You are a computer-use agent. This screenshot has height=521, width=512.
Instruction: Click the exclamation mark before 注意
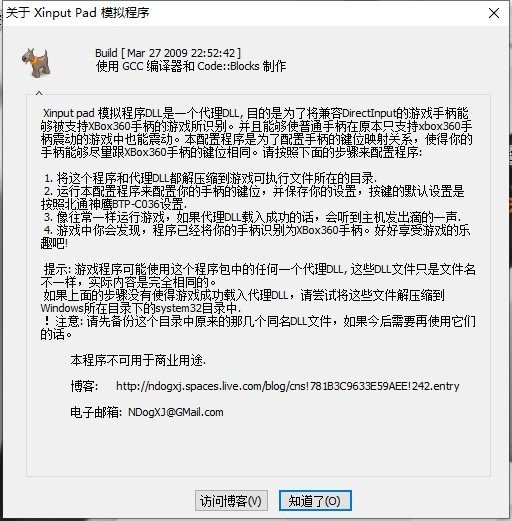click(46, 321)
